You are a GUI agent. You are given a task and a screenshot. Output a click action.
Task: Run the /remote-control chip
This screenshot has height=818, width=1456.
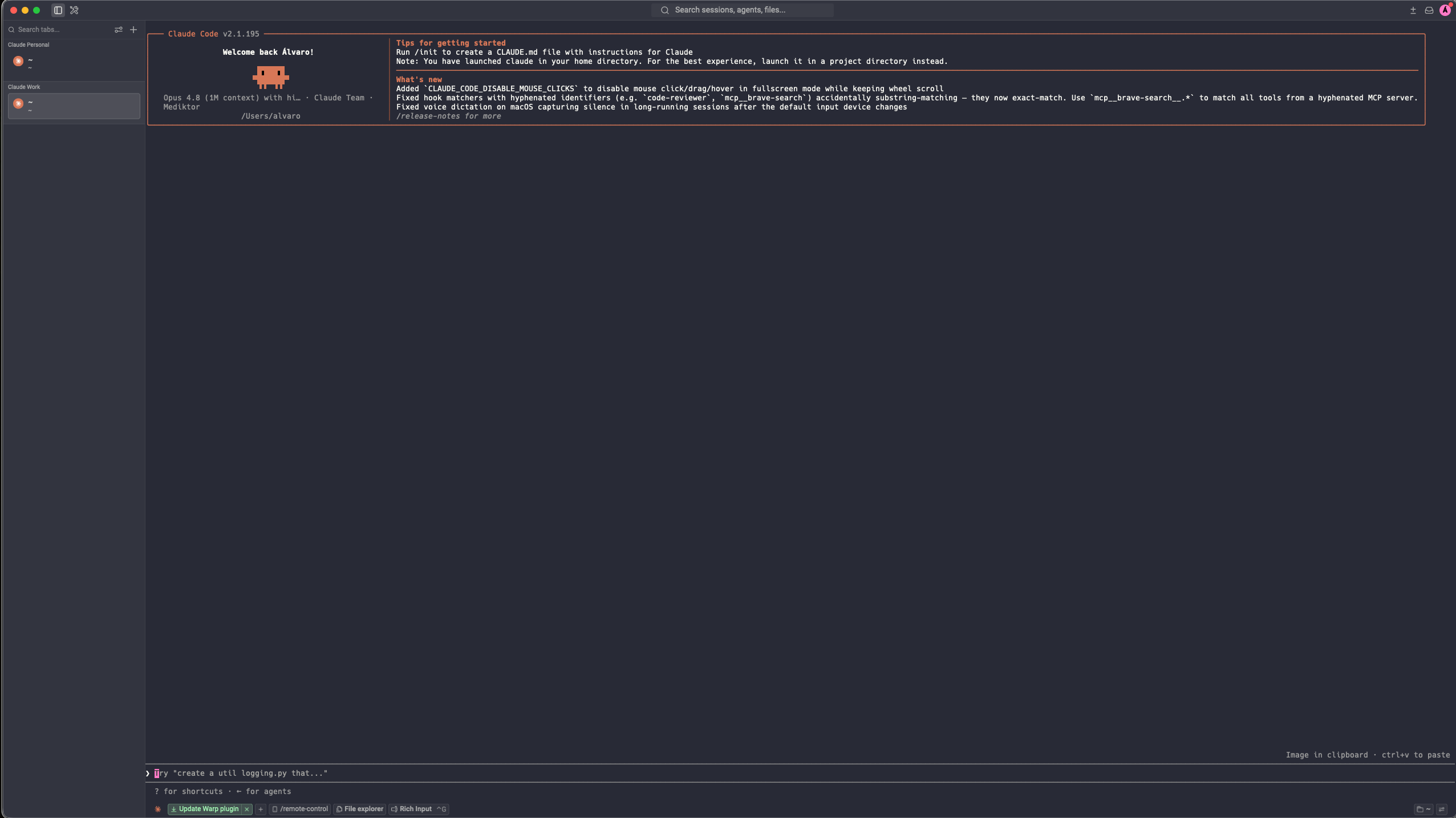pos(300,809)
